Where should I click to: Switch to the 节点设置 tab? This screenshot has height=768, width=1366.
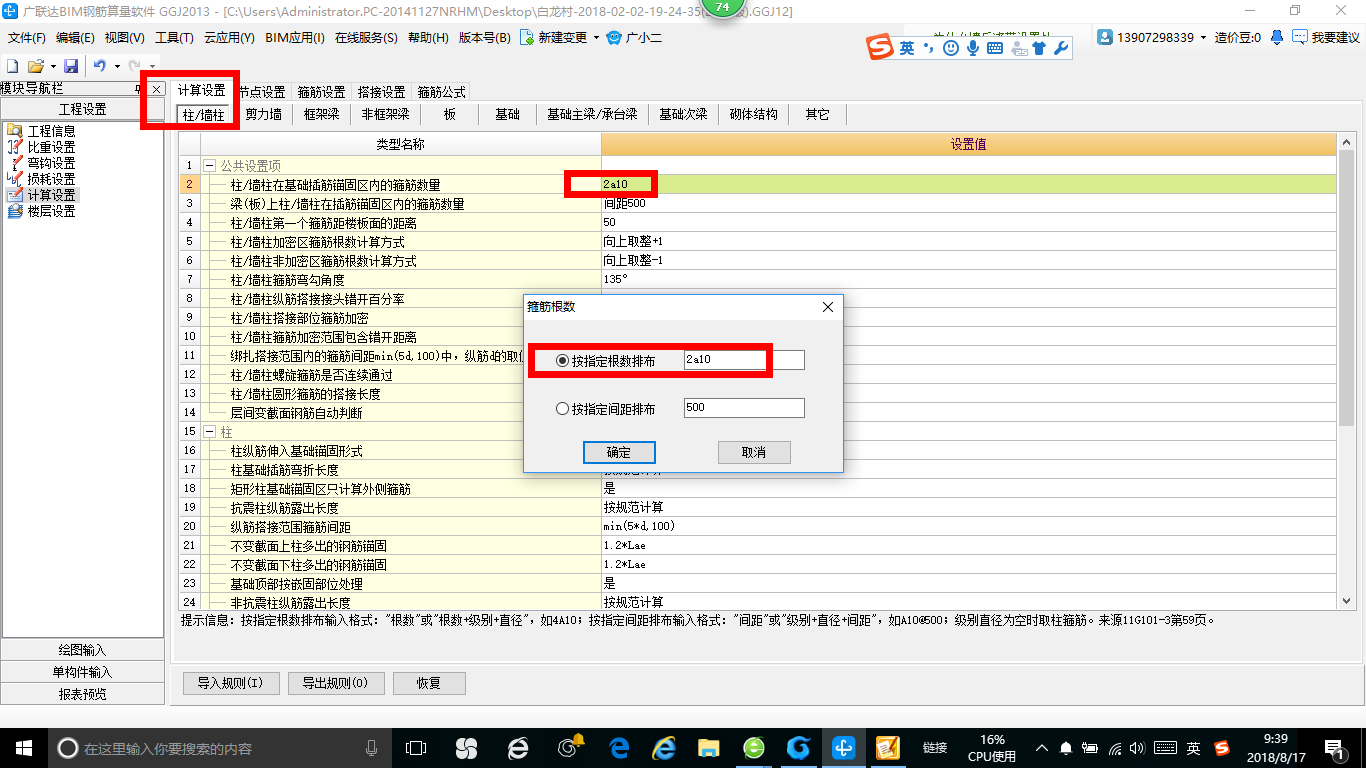262,91
